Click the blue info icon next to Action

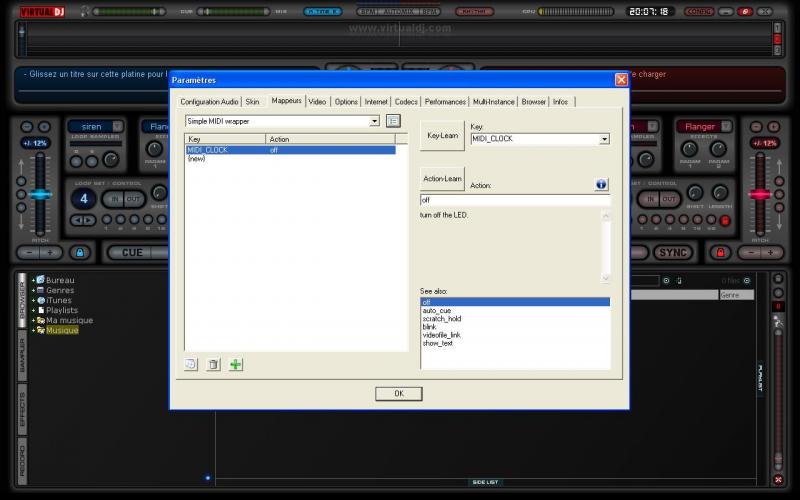coord(601,184)
